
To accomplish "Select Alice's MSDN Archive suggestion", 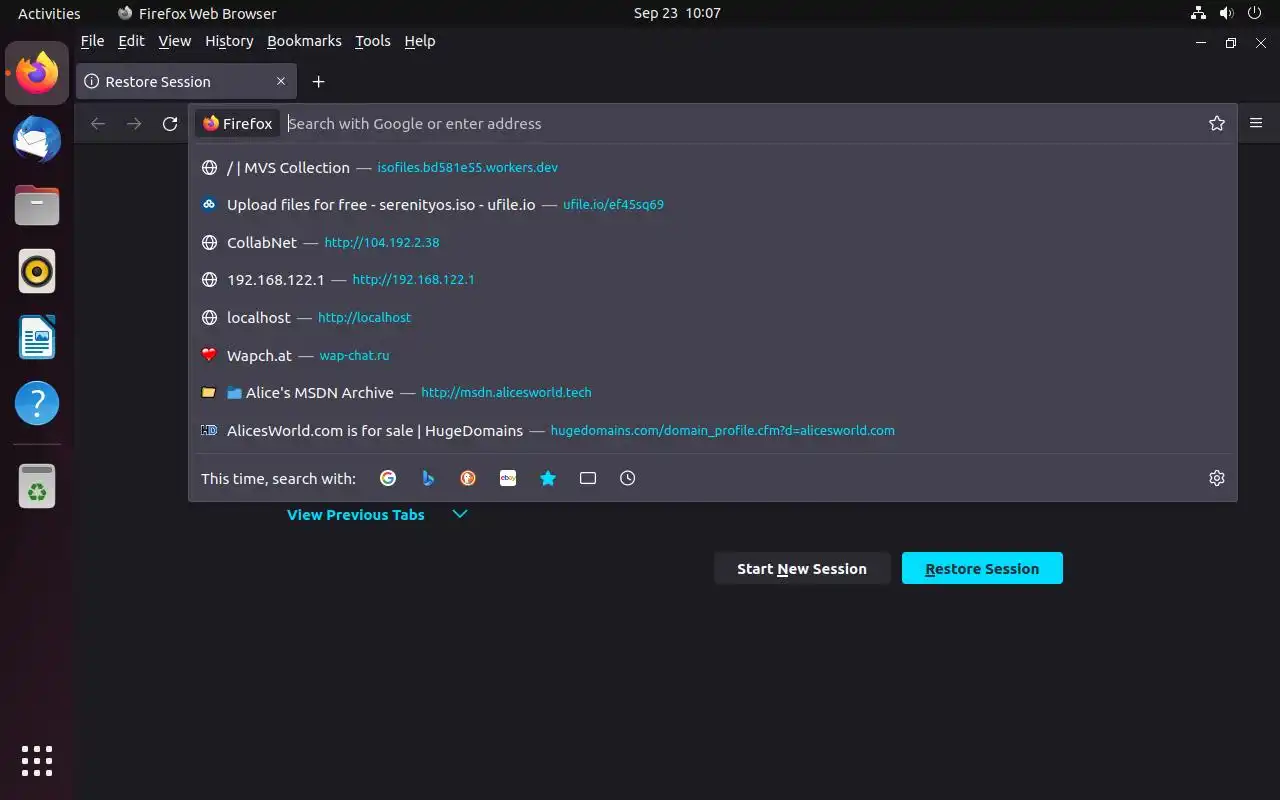I will tap(712, 392).
